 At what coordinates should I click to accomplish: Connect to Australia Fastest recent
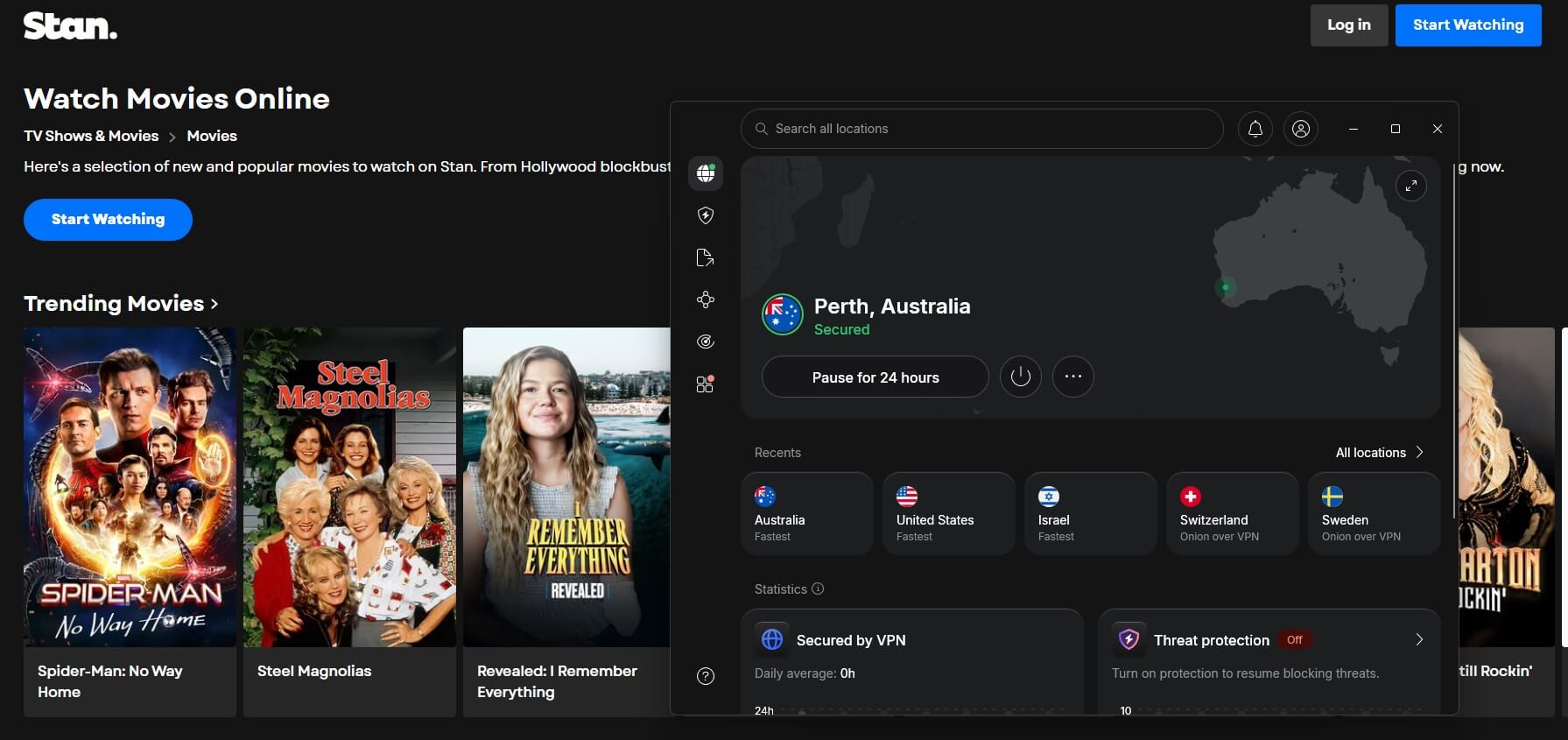(807, 513)
